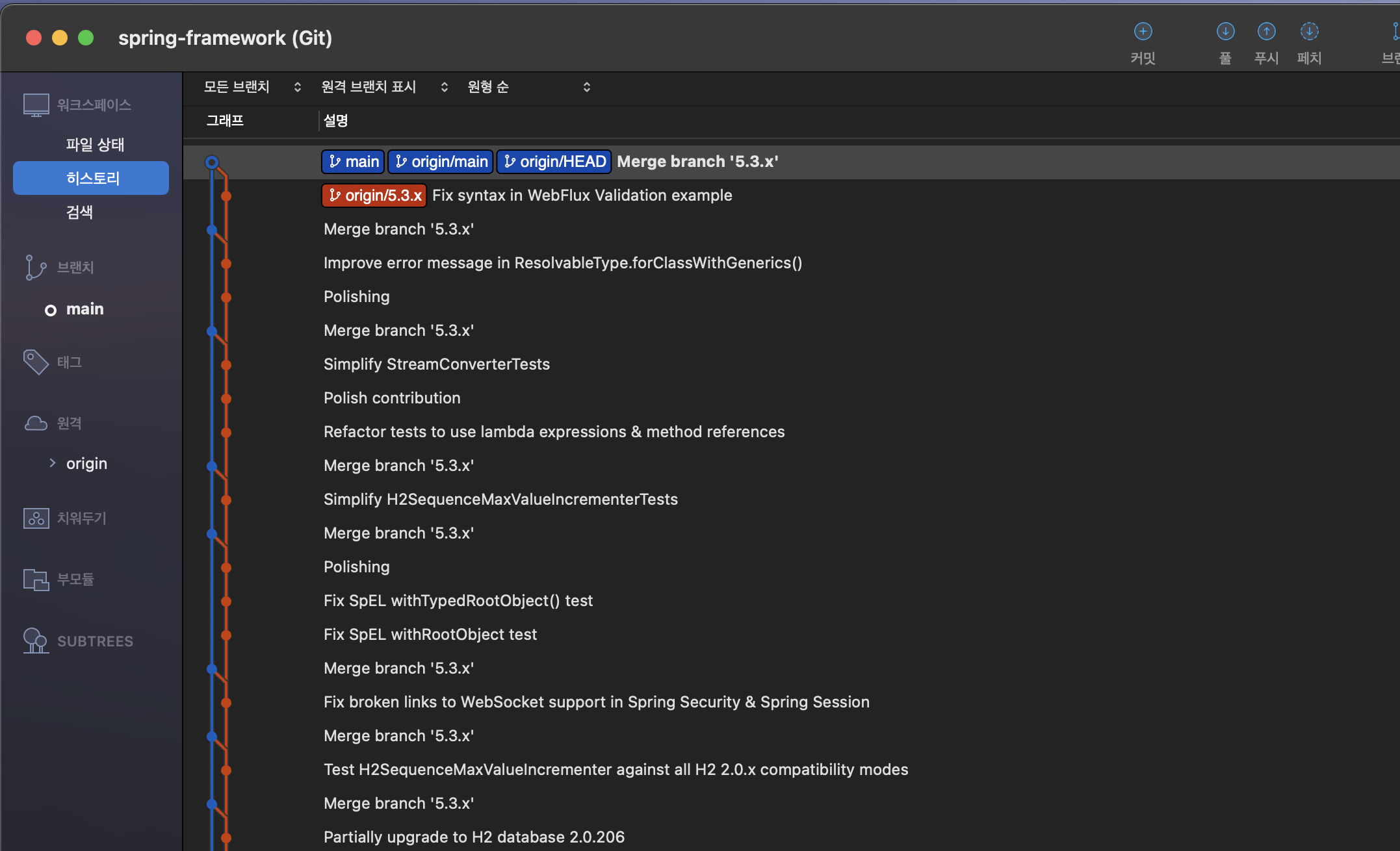Image resolution: width=1400 pixels, height=851 pixels.
Task: Select commit 'Fix SpEL withRootObject test'
Action: 430,635
